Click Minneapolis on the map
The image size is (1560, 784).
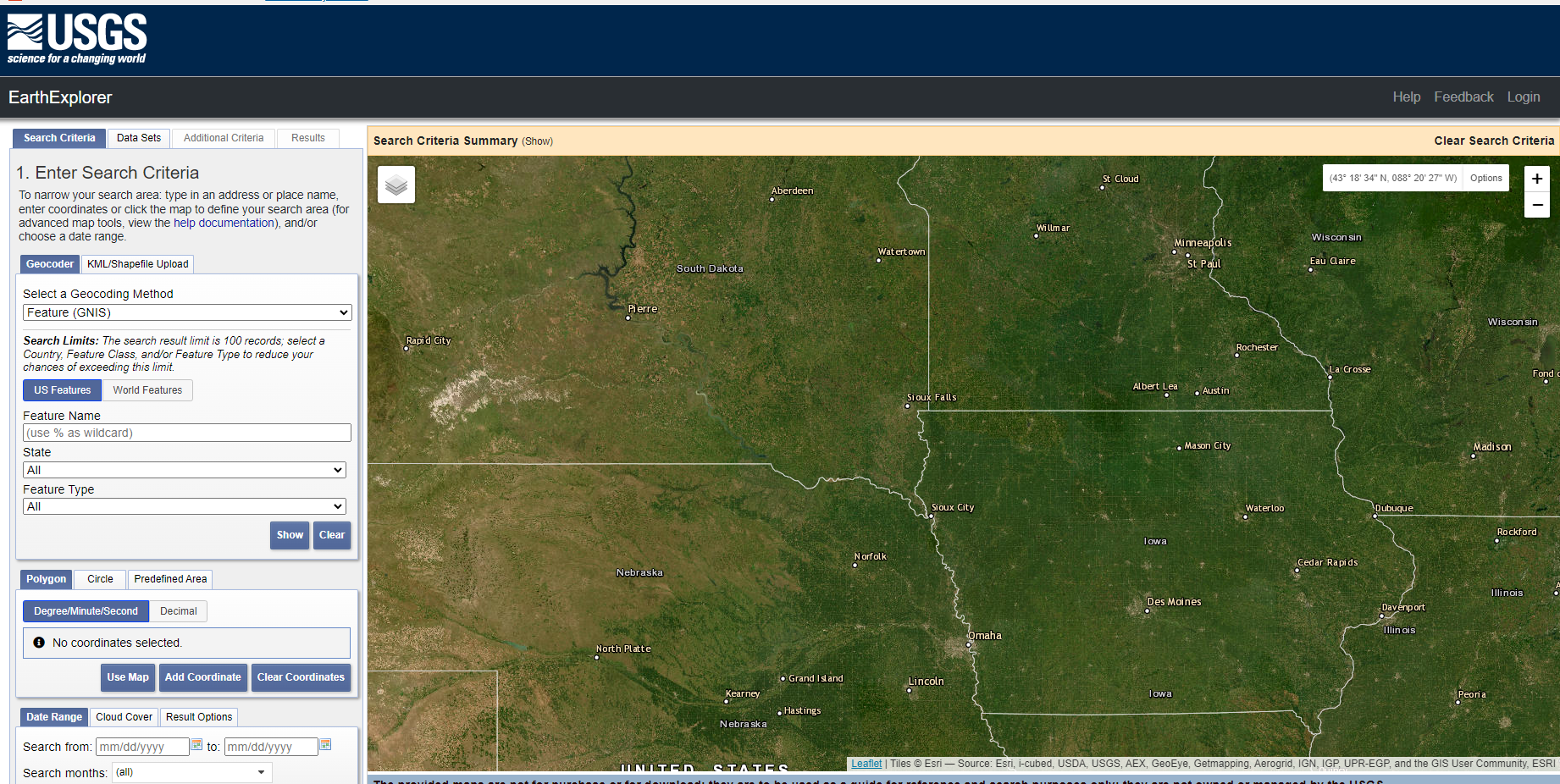[x=1203, y=243]
